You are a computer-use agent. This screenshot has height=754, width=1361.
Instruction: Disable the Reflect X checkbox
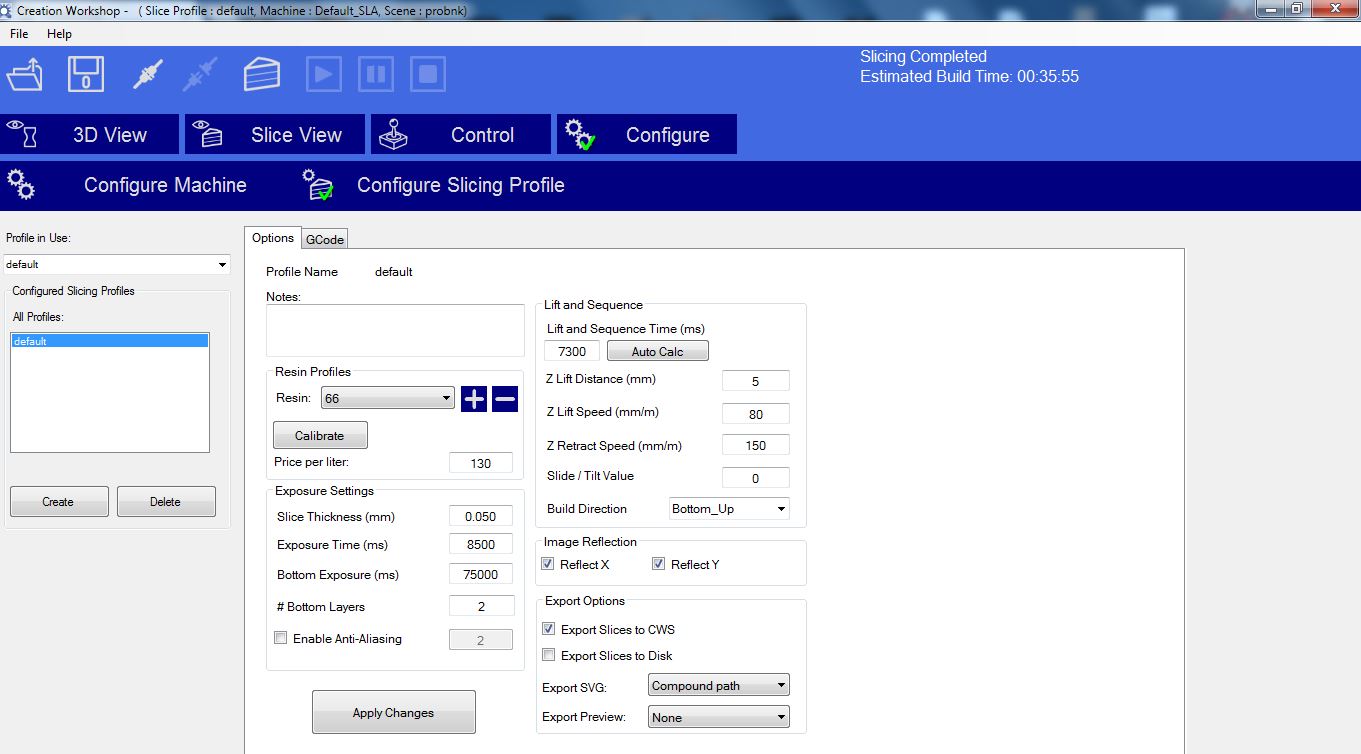pyautogui.click(x=548, y=565)
